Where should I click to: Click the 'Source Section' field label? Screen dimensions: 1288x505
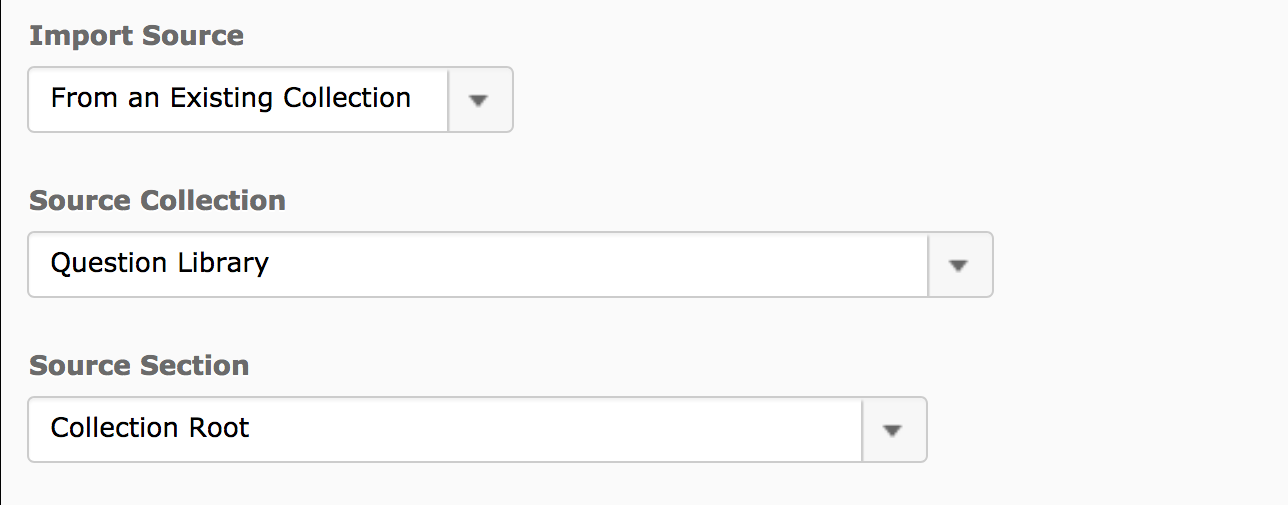pos(139,366)
